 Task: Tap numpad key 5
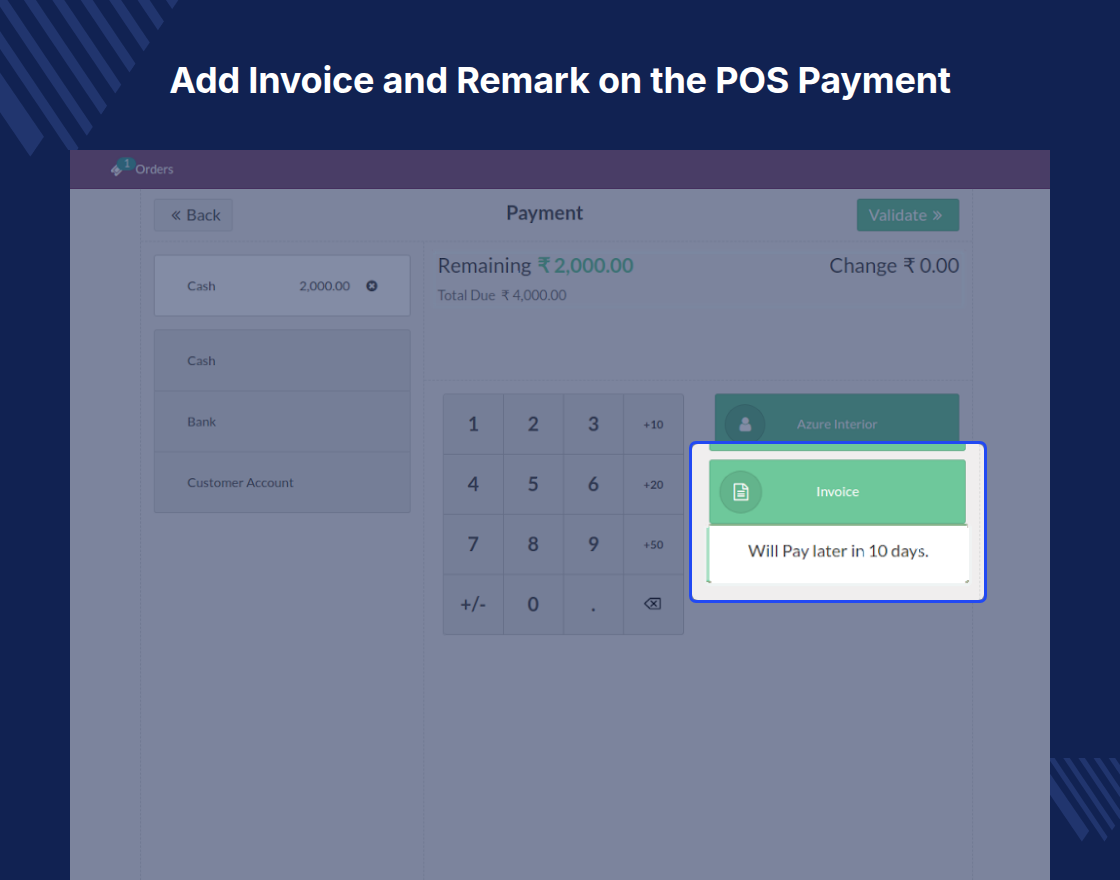[533, 484]
